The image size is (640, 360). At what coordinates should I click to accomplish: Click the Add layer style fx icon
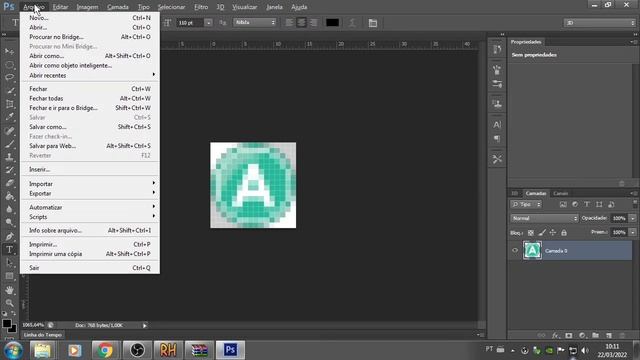[x=555, y=336]
